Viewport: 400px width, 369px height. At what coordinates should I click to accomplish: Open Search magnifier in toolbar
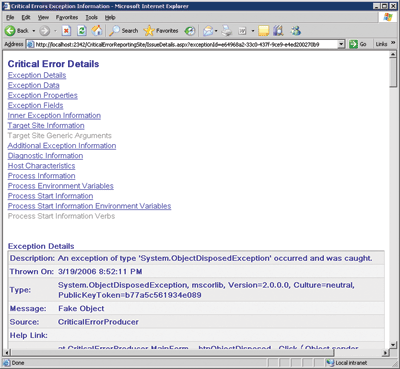114,31
